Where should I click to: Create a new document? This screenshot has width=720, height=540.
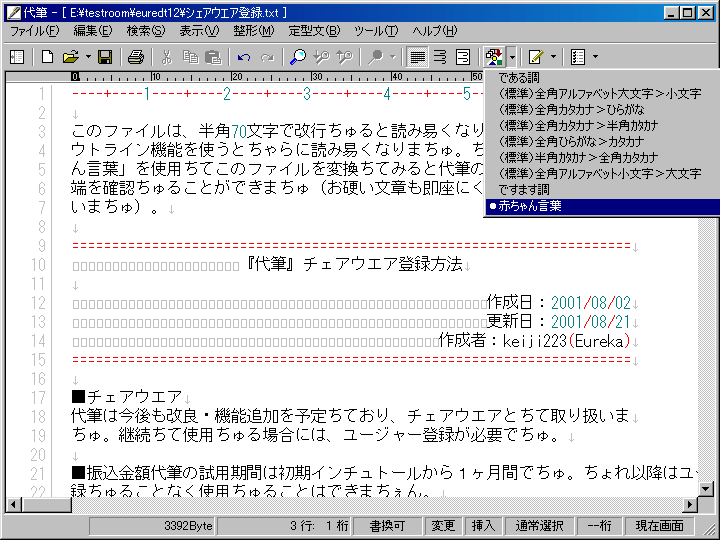(47, 57)
